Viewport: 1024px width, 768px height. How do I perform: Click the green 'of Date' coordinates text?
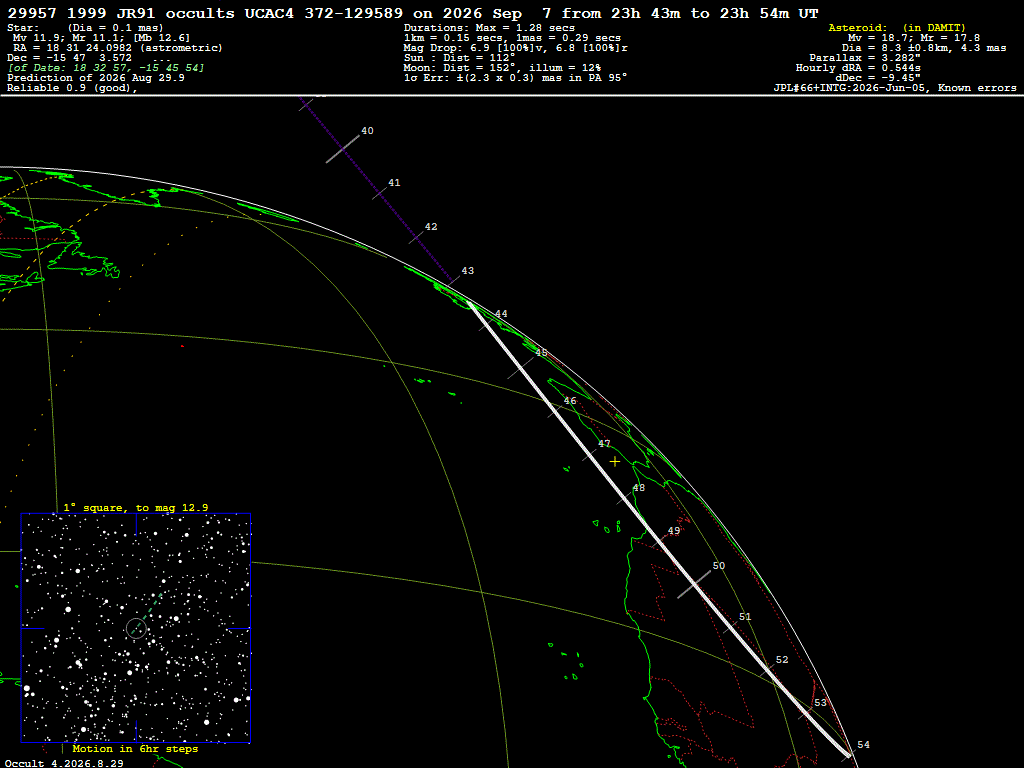pos(106,68)
